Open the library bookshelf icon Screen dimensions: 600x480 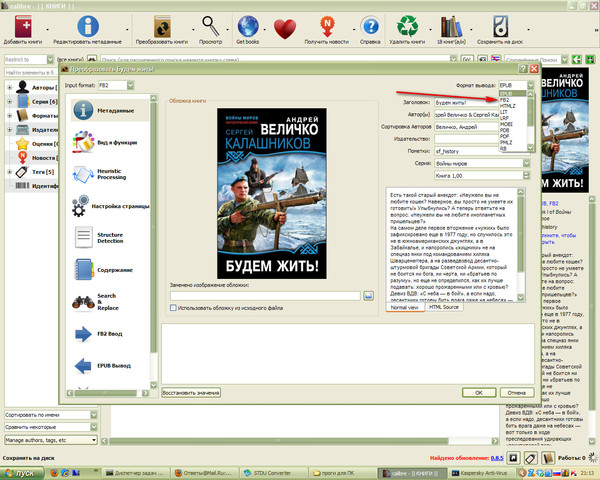452,27
